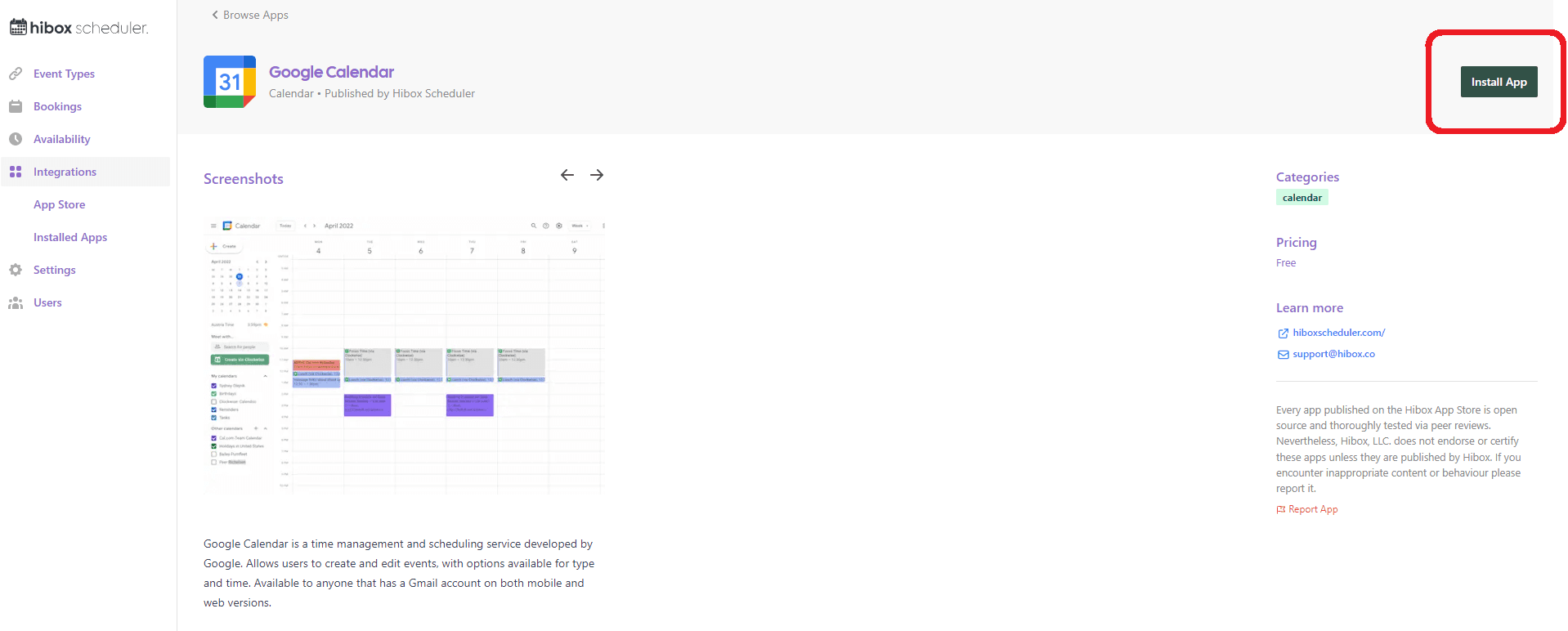Select the calendar category tag
Image resolution: width=1568 pixels, height=631 pixels.
(x=1301, y=198)
